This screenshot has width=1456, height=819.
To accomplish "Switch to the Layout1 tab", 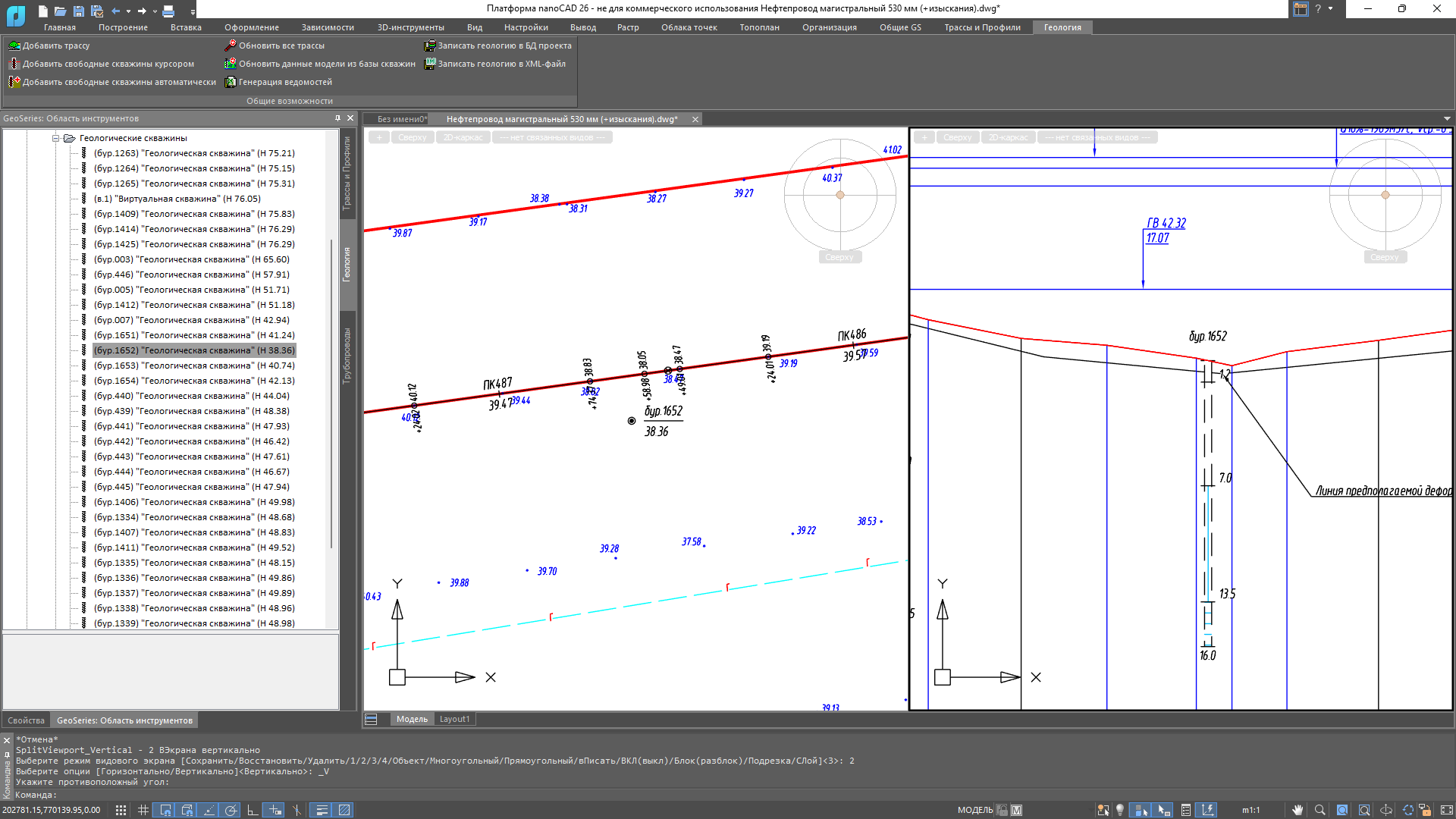I will click(454, 719).
